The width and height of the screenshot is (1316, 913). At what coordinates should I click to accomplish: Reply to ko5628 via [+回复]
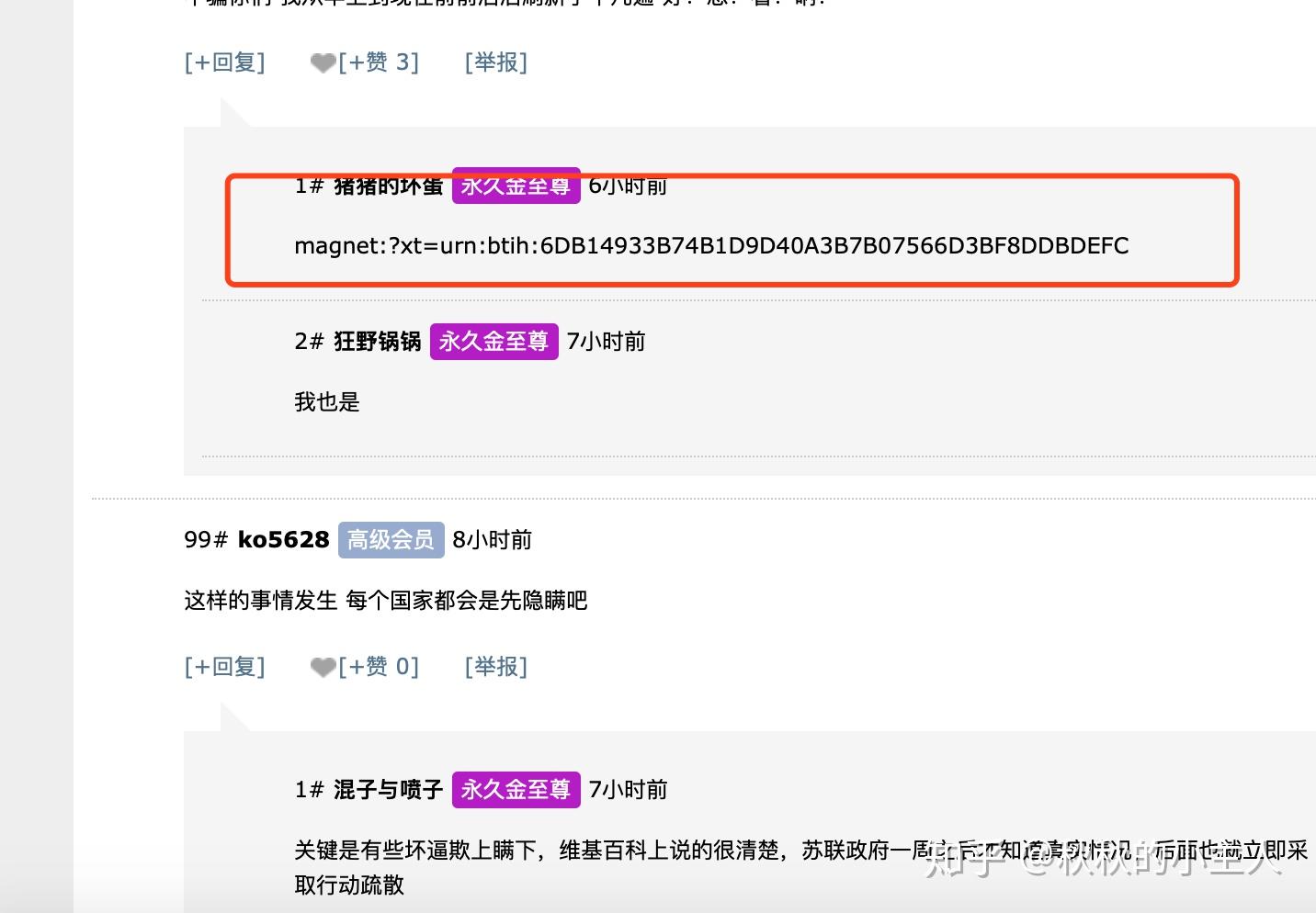(225, 667)
